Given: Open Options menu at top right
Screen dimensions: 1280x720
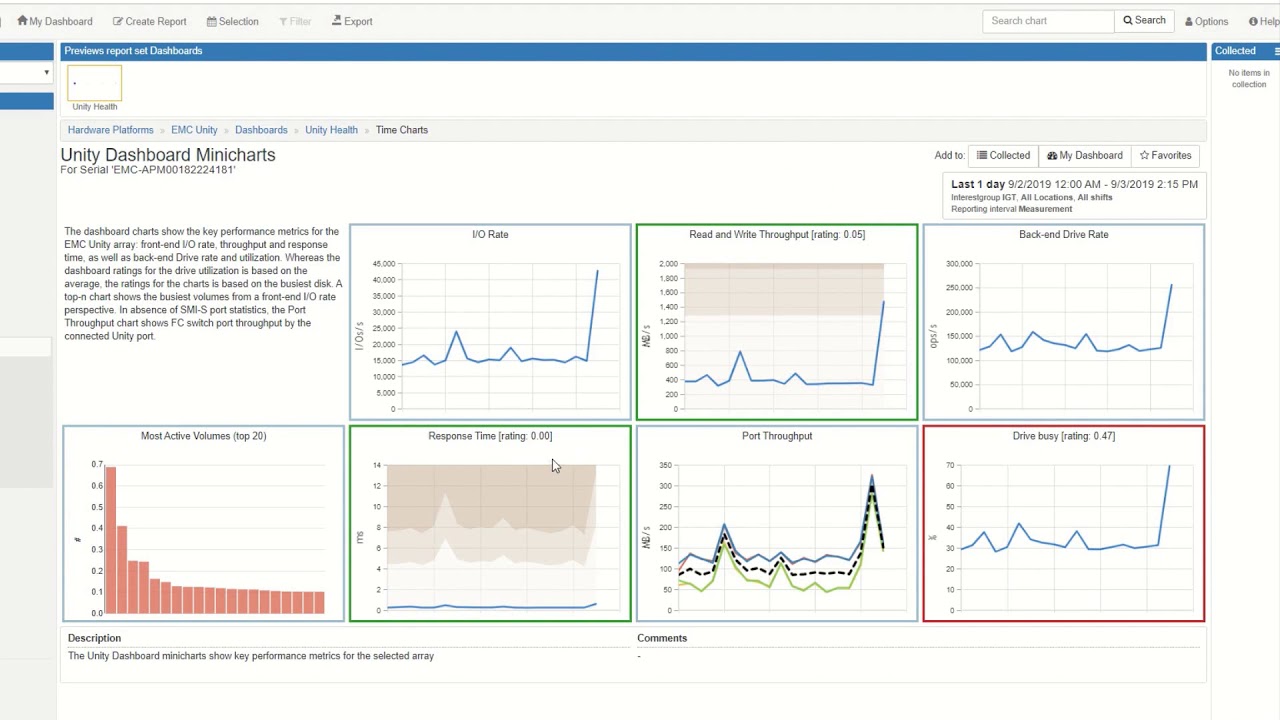Looking at the screenshot, I should point(1206,21).
